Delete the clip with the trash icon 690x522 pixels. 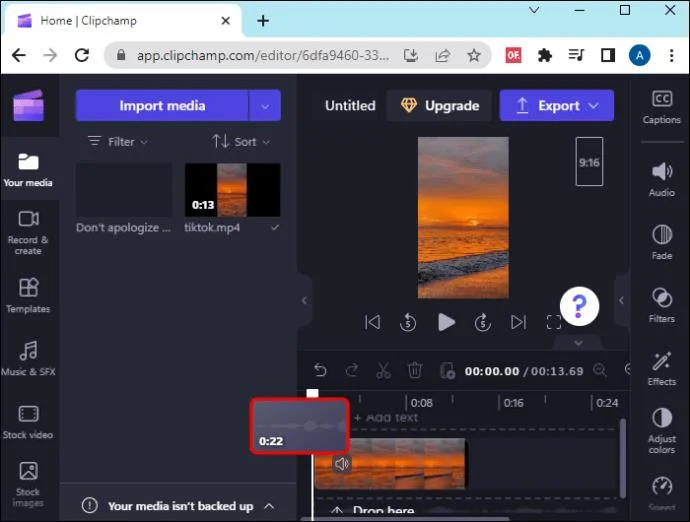[x=415, y=371]
